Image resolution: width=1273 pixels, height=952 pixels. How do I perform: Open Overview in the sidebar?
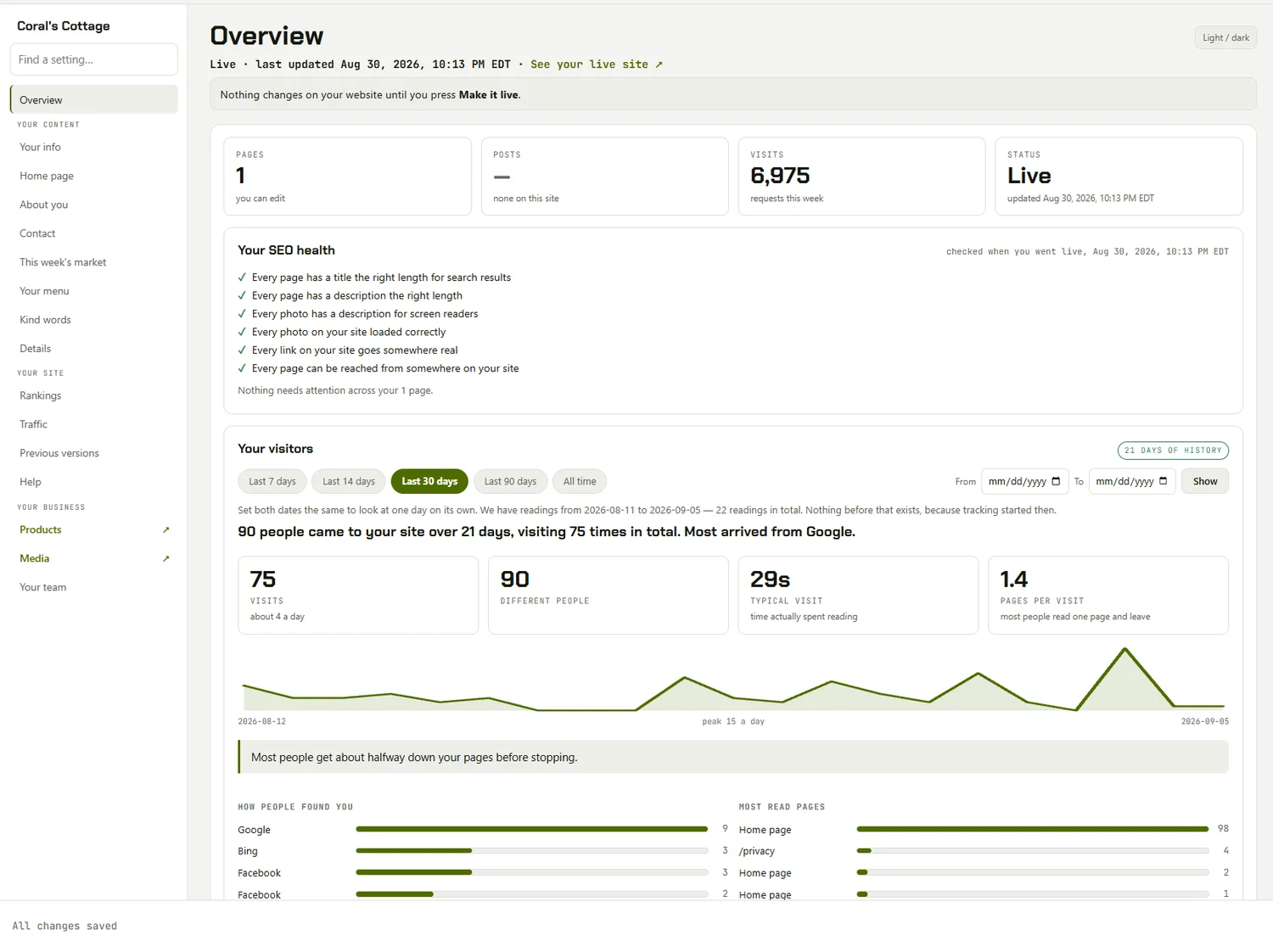(x=94, y=99)
